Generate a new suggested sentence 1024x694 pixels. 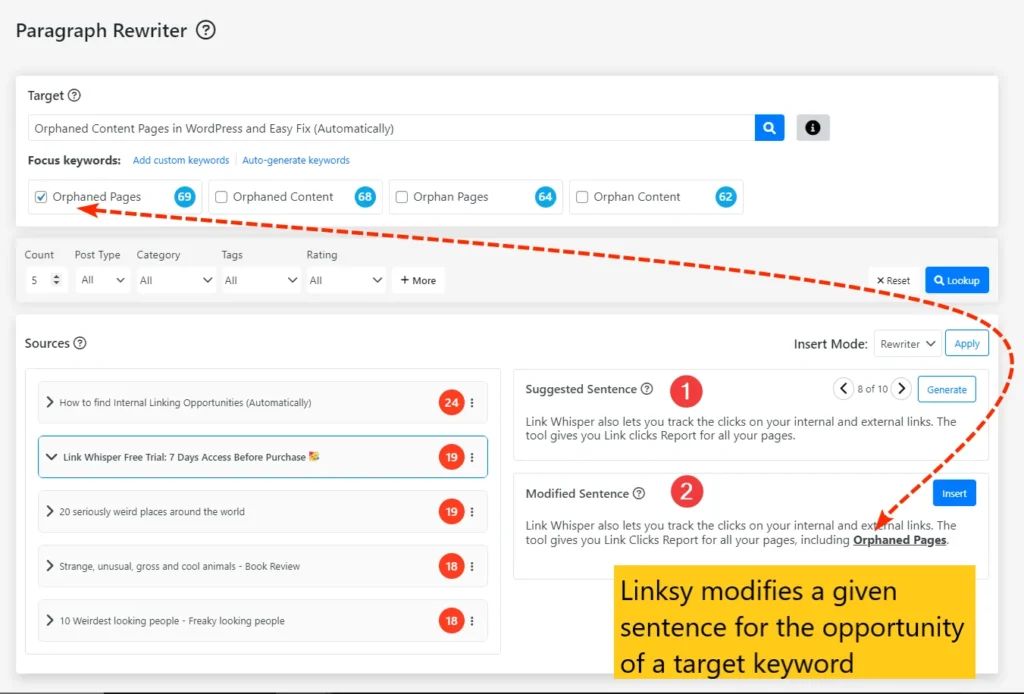click(947, 389)
